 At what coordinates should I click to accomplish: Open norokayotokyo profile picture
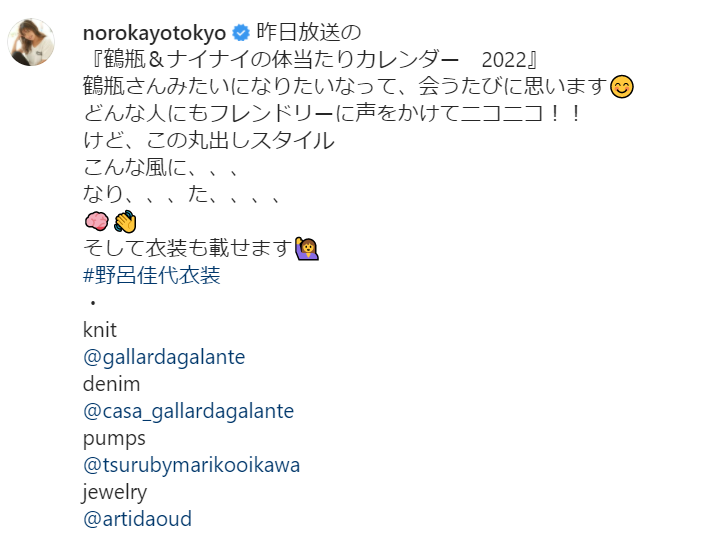click(x=31, y=42)
